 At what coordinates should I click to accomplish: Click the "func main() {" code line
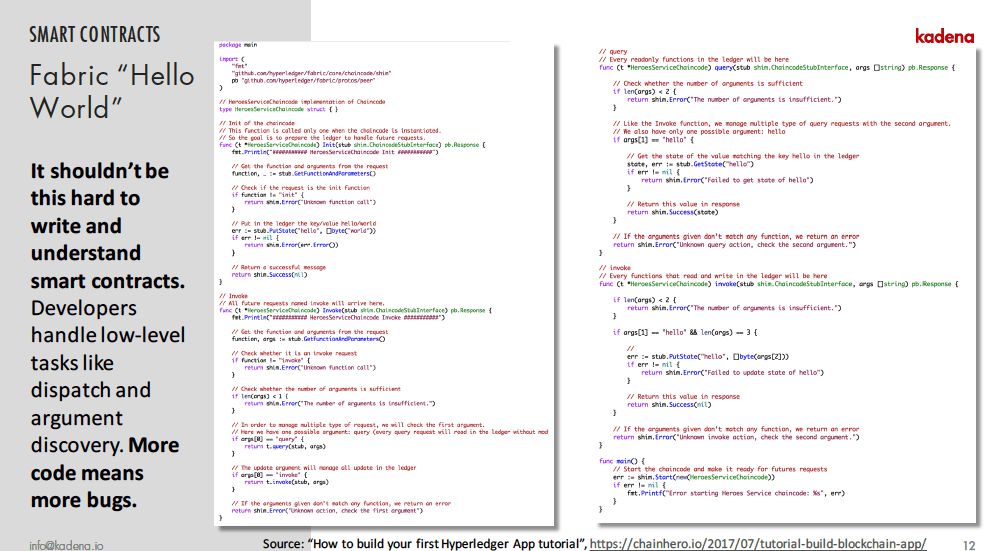[622, 461]
